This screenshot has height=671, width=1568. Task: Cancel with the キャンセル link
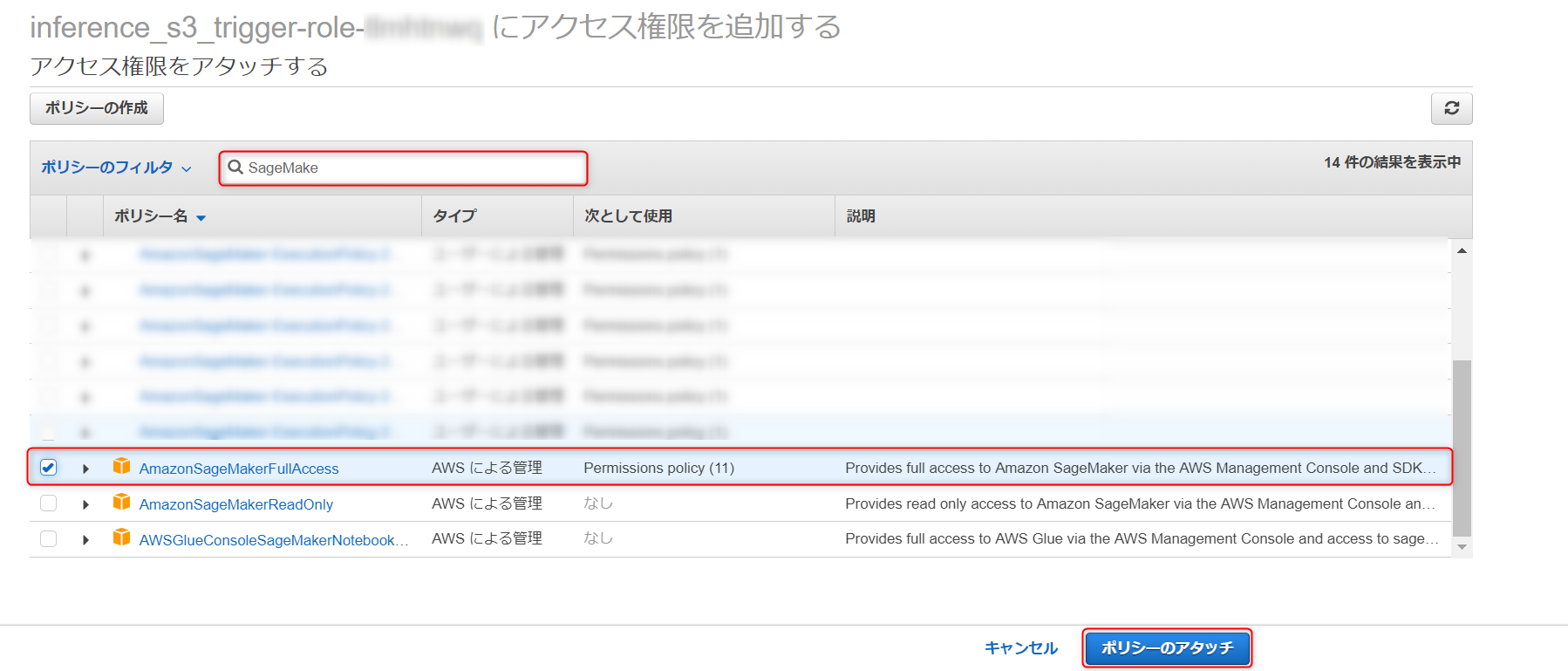click(1020, 648)
